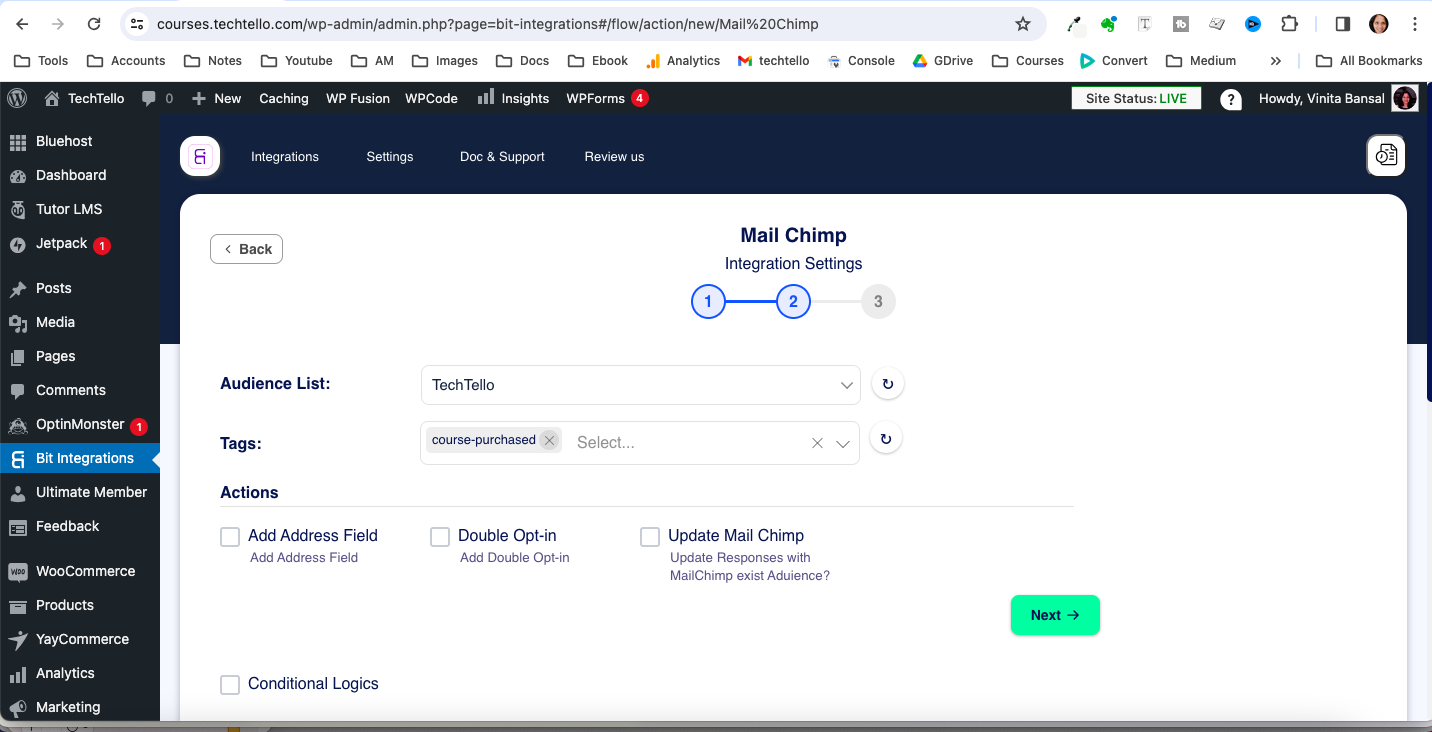Screen dimensions: 1432x732
Task: Open the Accounts bookmark folder
Action: click(x=126, y=61)
